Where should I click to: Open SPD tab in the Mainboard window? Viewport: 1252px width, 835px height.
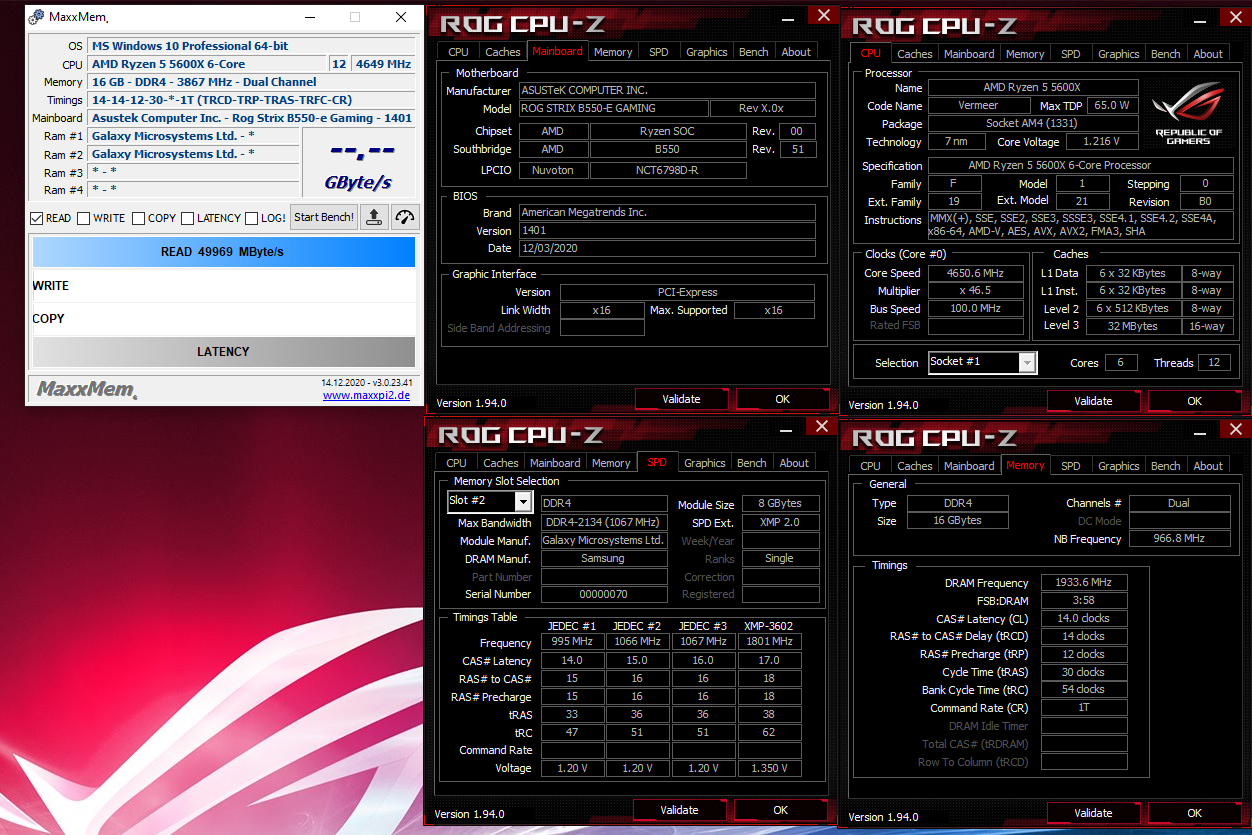(658, 52)
